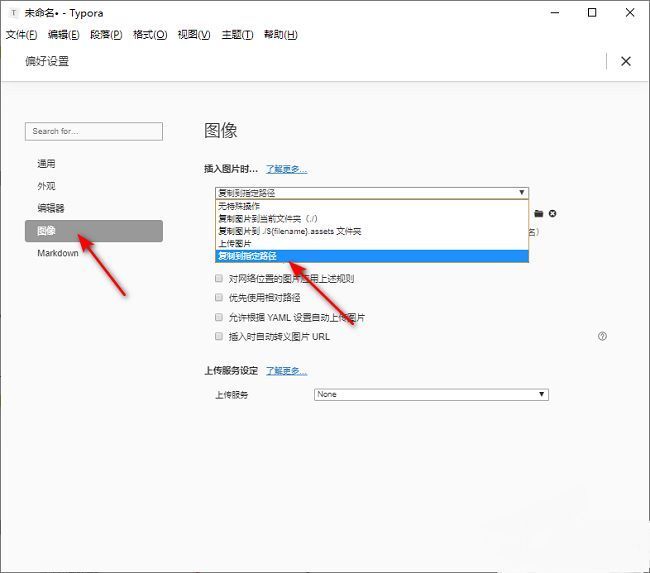
Task: Click the help question mark icon
Action: 602,337
